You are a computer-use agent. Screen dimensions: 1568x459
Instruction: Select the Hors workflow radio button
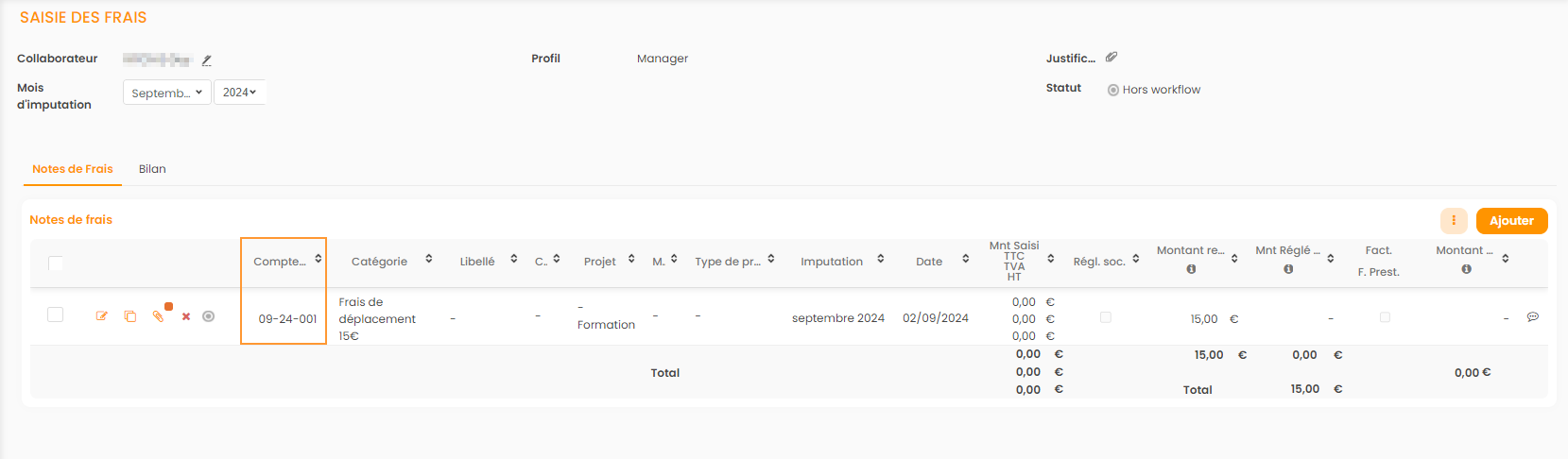1113,91
